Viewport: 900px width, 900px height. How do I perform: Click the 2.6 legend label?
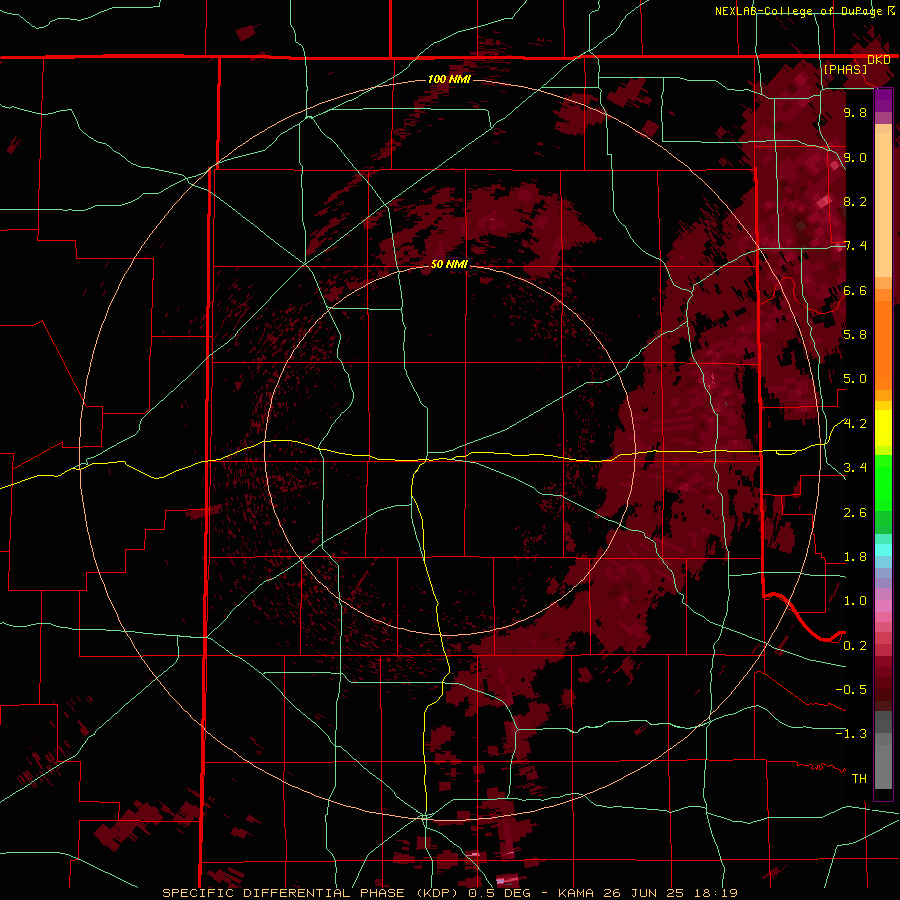855,512
